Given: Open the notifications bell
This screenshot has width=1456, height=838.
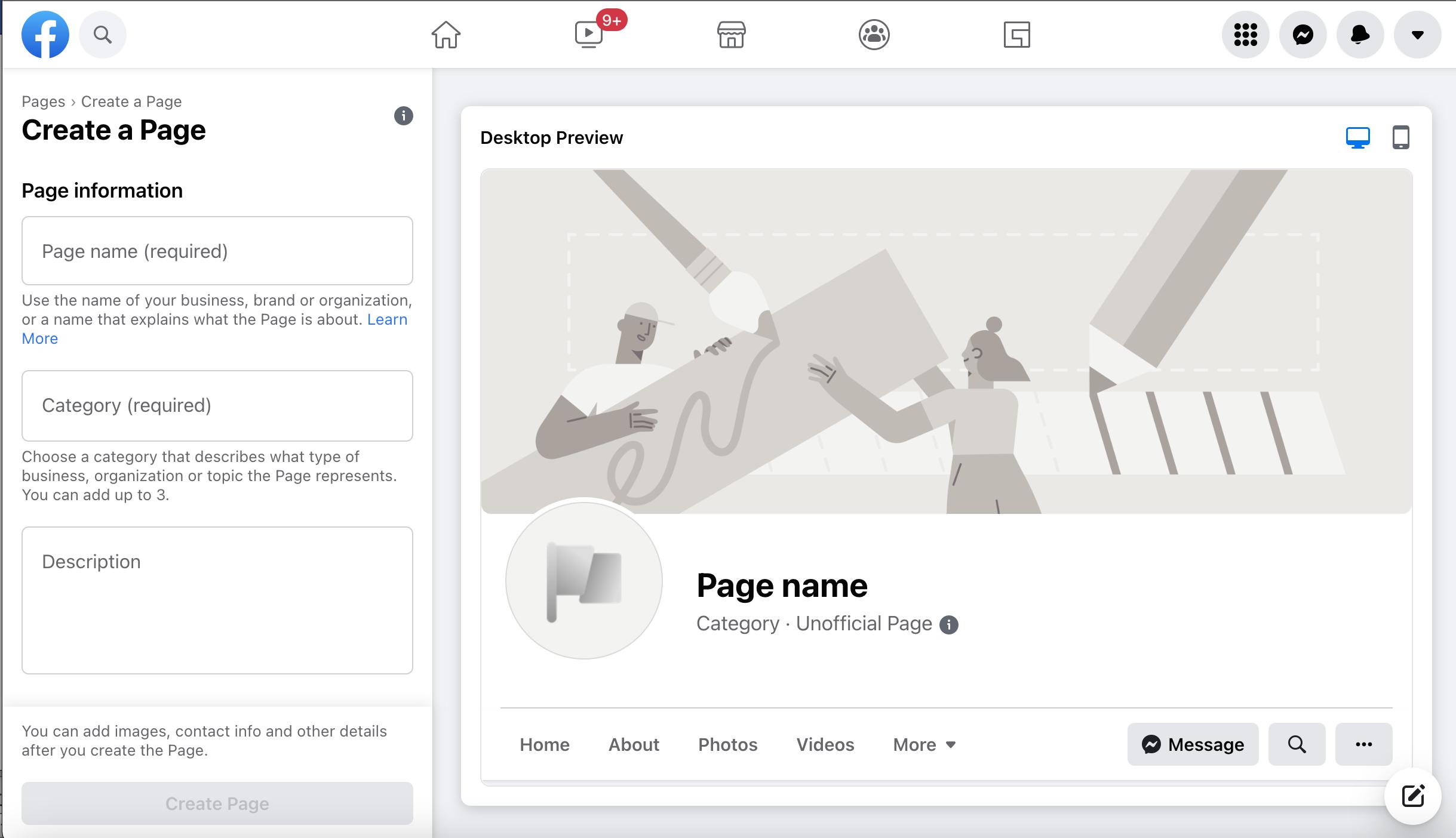Looking at the screenshot, I should click(1360, 35).
